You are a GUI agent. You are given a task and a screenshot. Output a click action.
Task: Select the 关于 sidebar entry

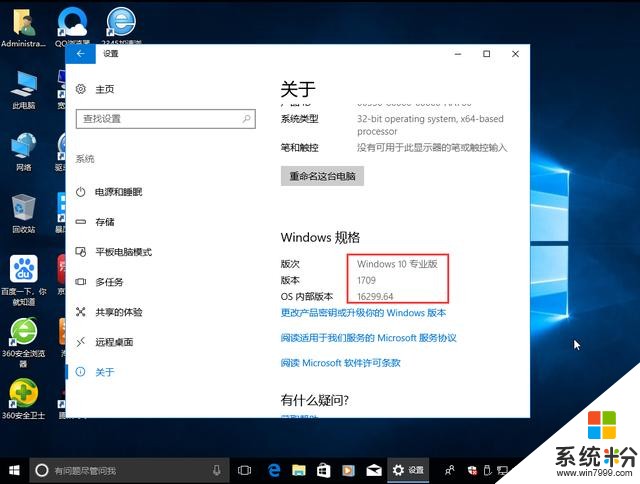[95, 372]
